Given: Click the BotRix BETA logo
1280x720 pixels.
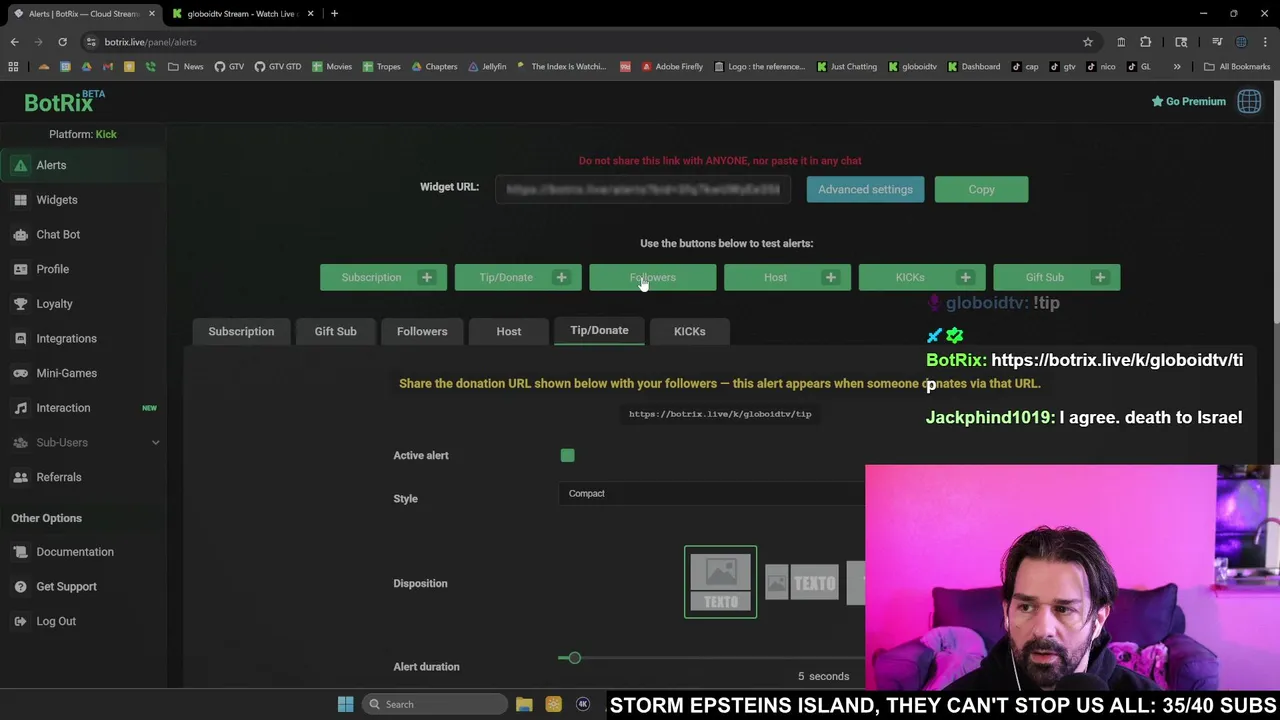Looking at the screenshot, I should click(x=64, y=101).
